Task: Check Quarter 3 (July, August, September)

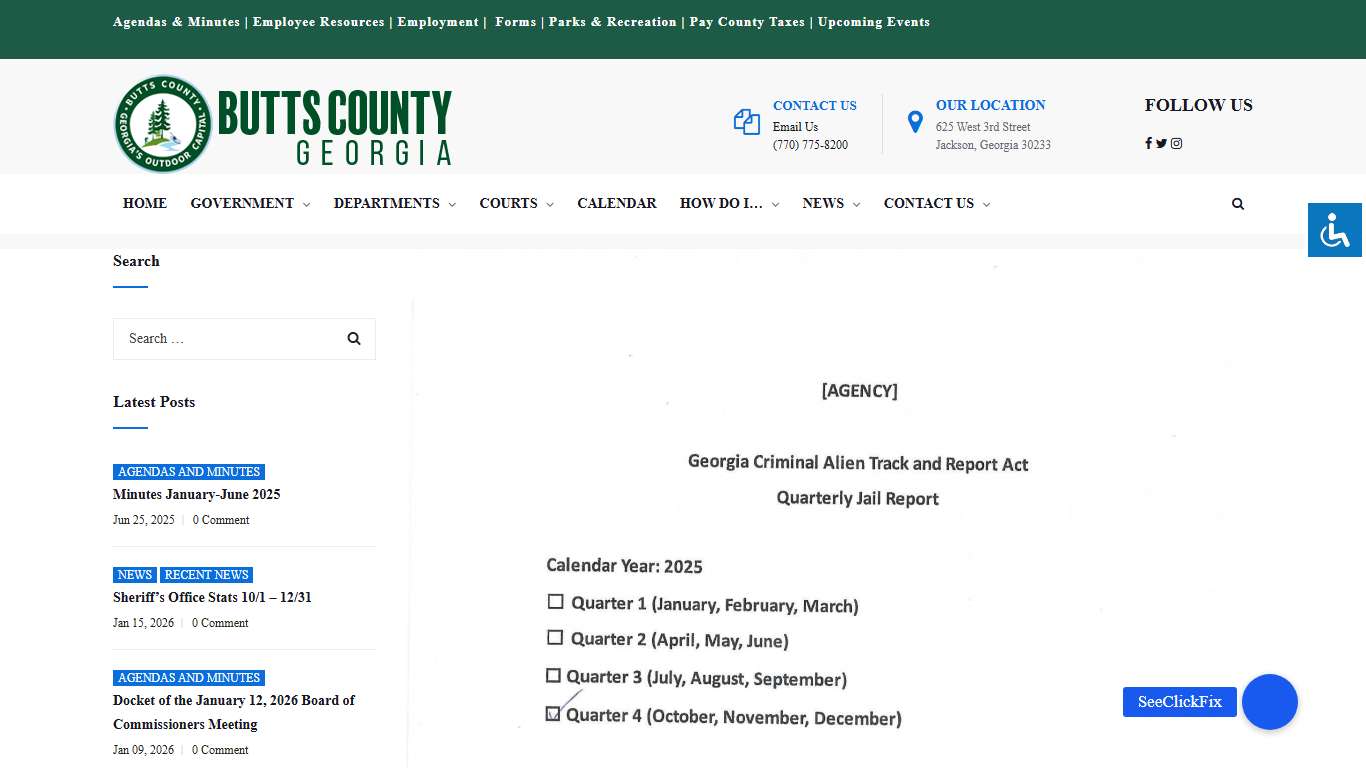Action: pos(554,675)
